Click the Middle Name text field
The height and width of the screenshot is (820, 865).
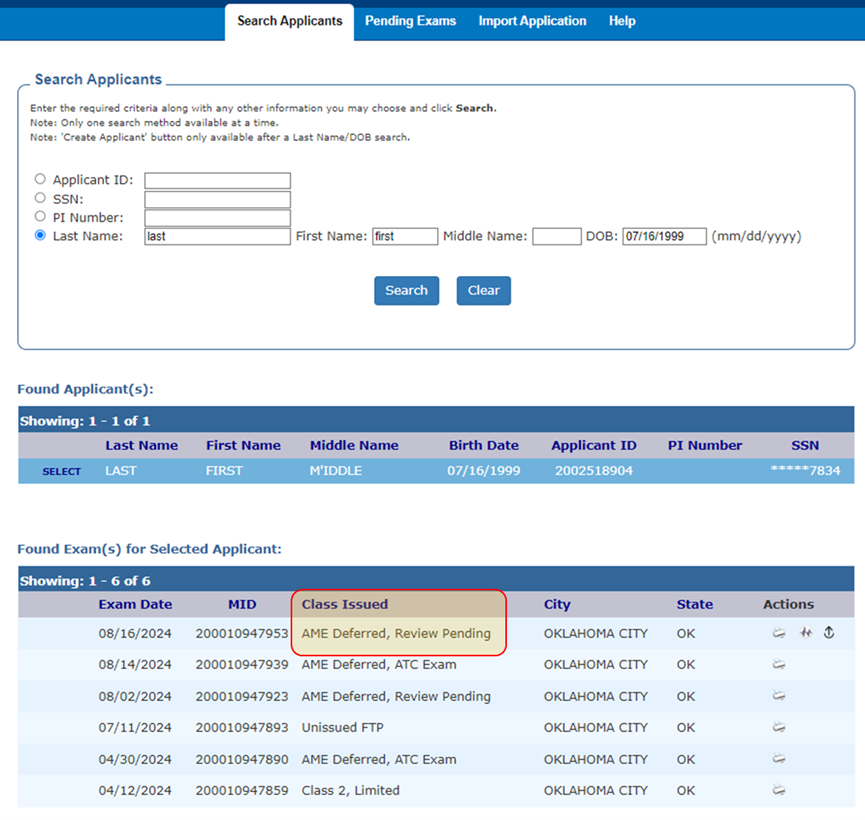(557, 236)
